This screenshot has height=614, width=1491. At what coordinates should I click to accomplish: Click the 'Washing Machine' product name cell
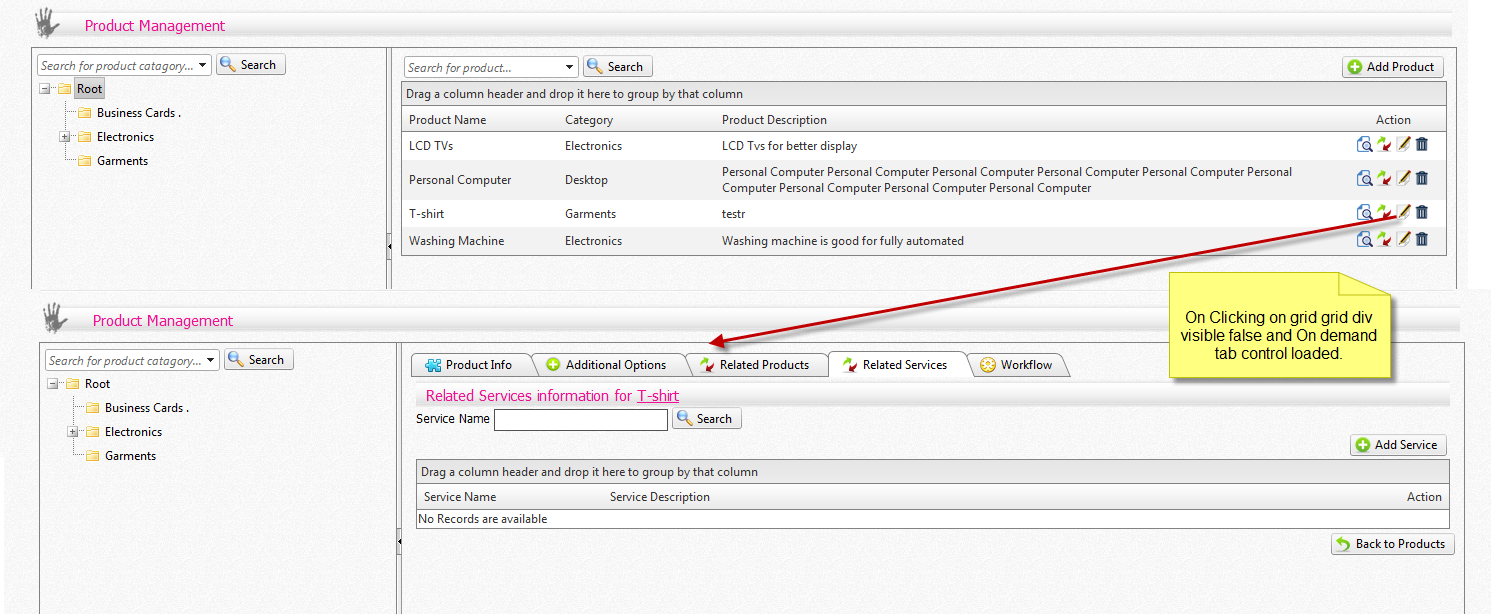(x=456, y=241)
